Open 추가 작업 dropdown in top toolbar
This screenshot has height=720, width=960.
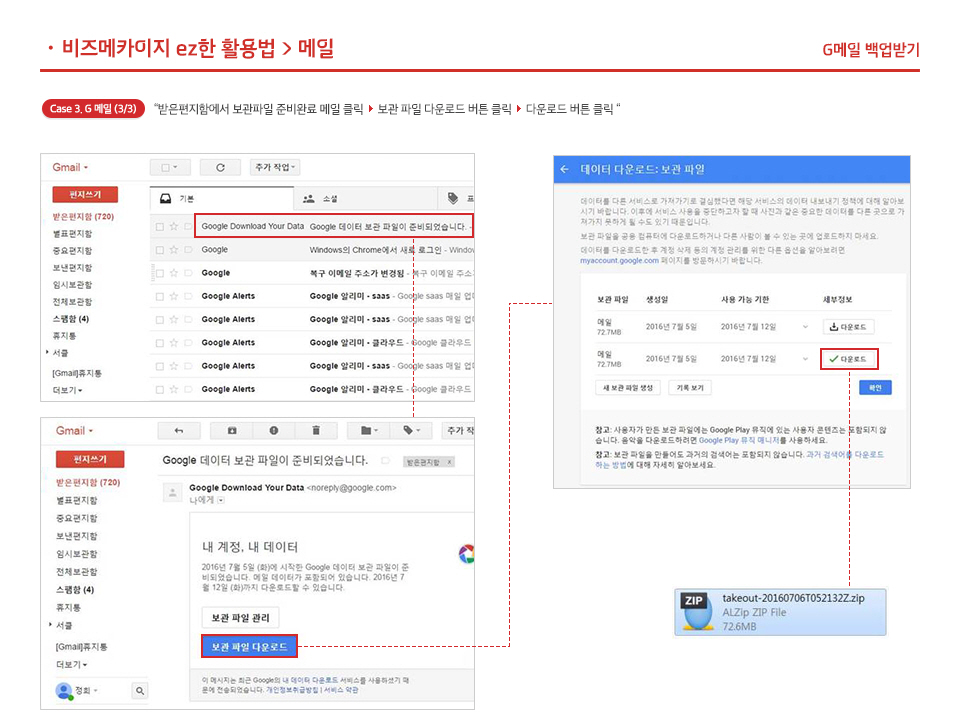click(275, 167)
